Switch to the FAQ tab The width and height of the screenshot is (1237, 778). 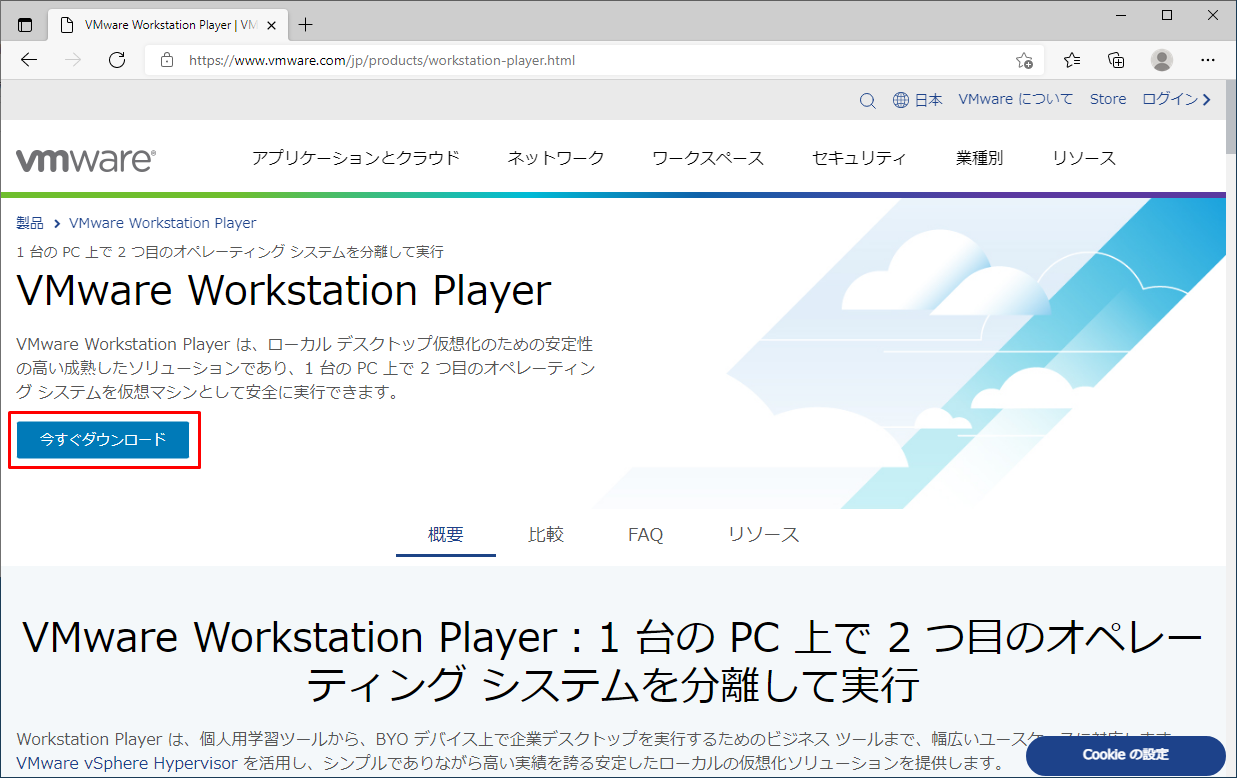point(645,535)
